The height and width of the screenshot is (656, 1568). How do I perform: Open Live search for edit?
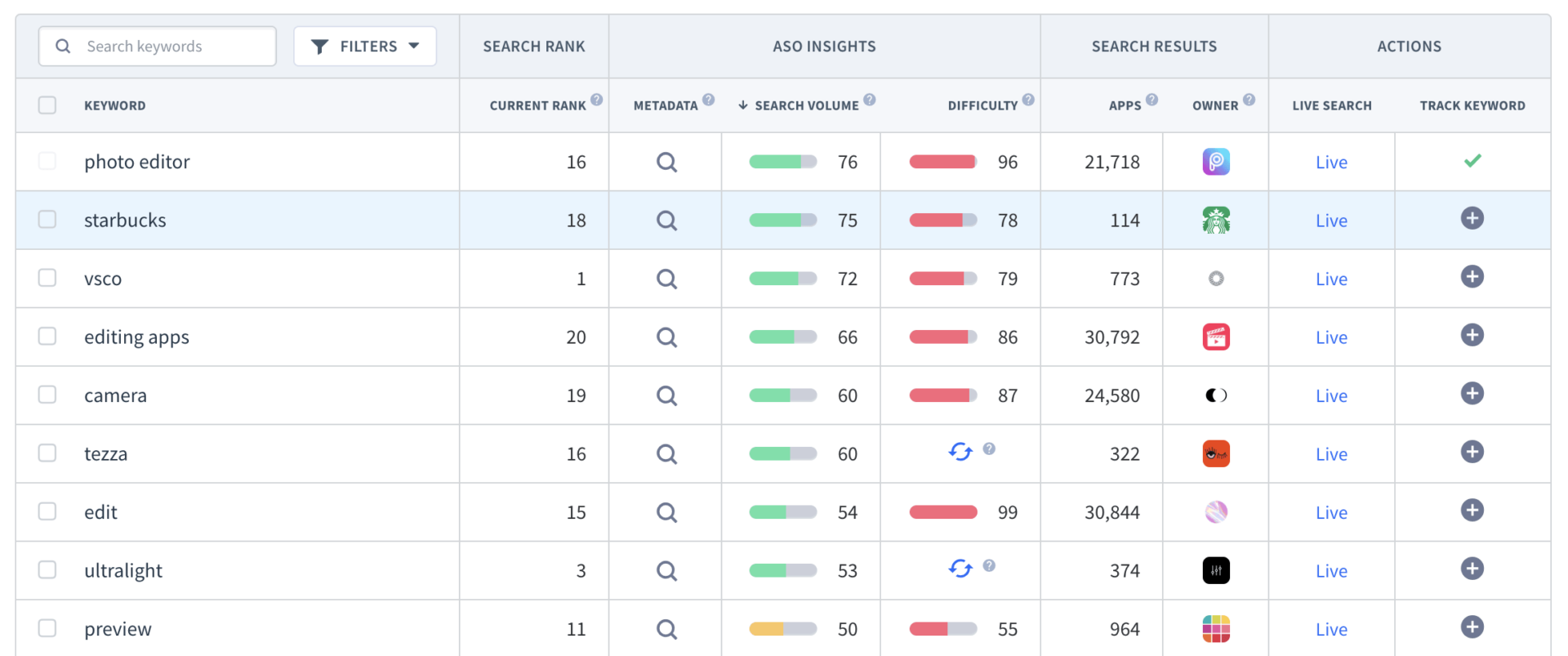coord(1331,513)
